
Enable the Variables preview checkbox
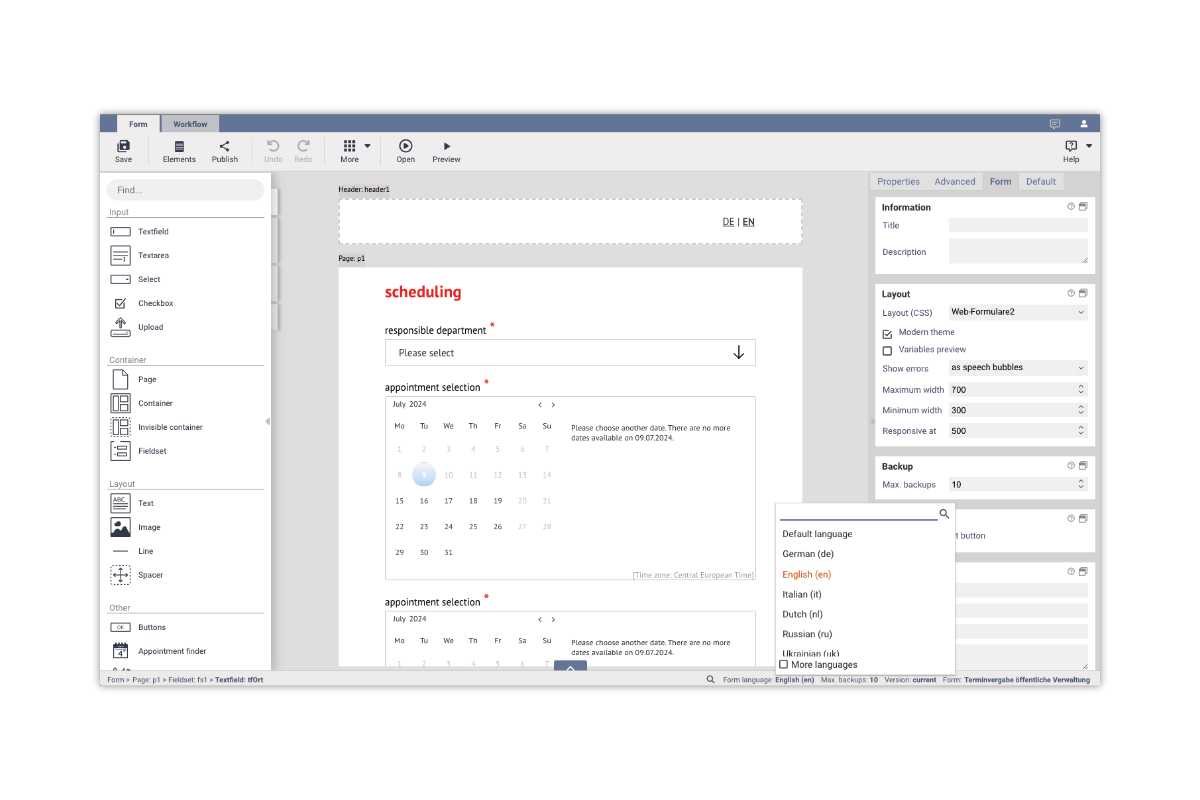tap(887, 351)
